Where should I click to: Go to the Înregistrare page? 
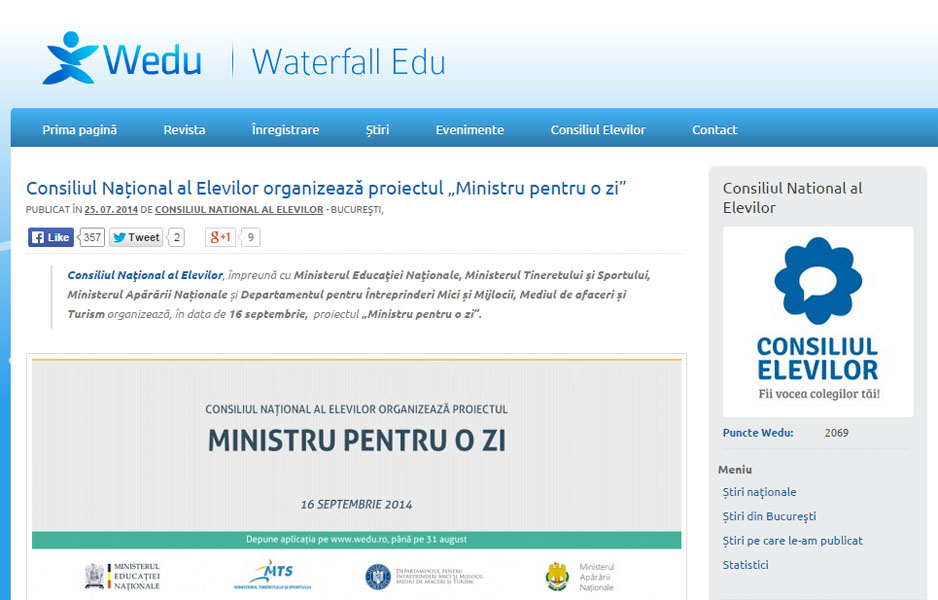coord(285,130)
